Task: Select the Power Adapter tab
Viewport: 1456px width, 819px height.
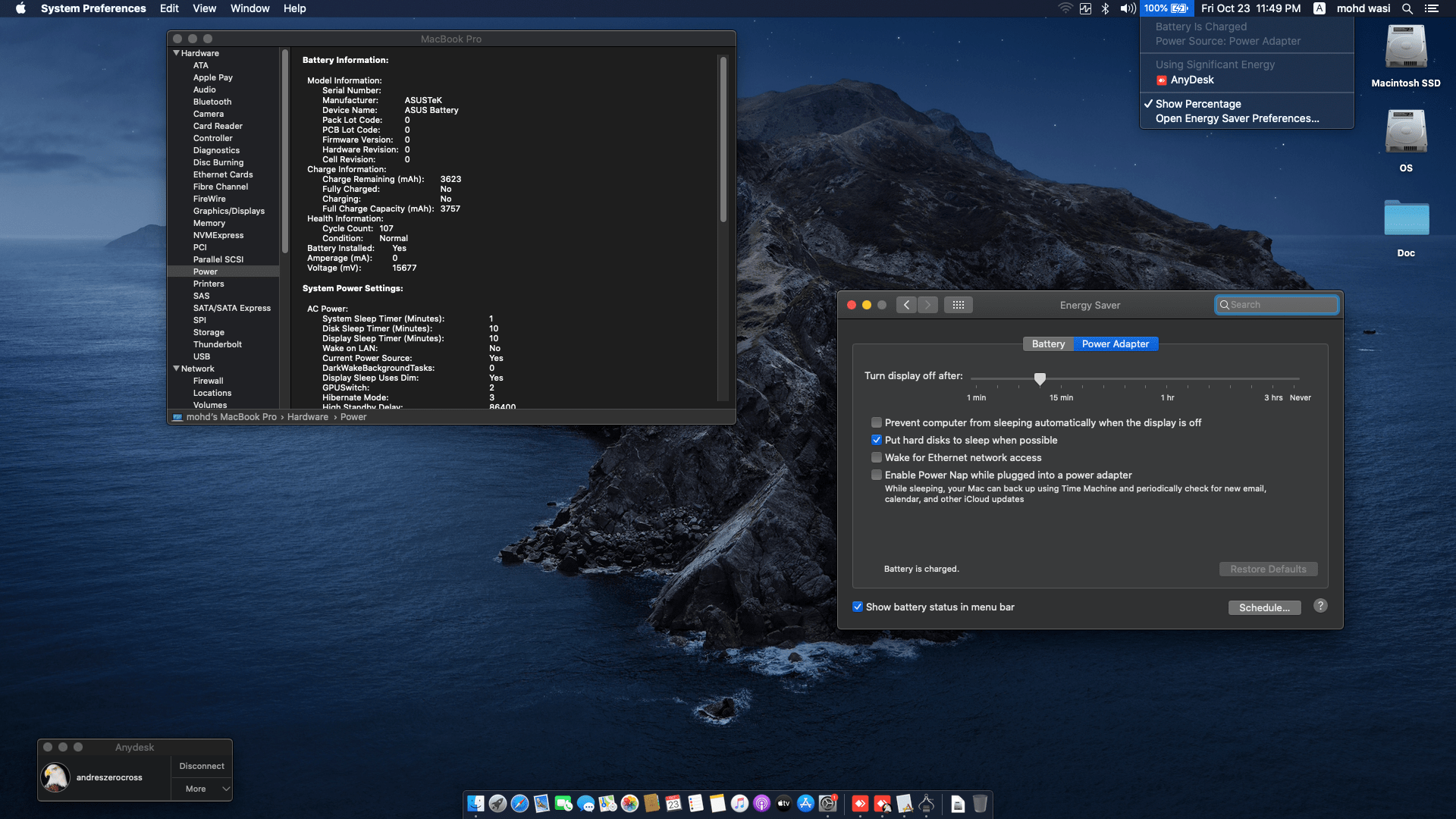Action: coord(1116,344)
